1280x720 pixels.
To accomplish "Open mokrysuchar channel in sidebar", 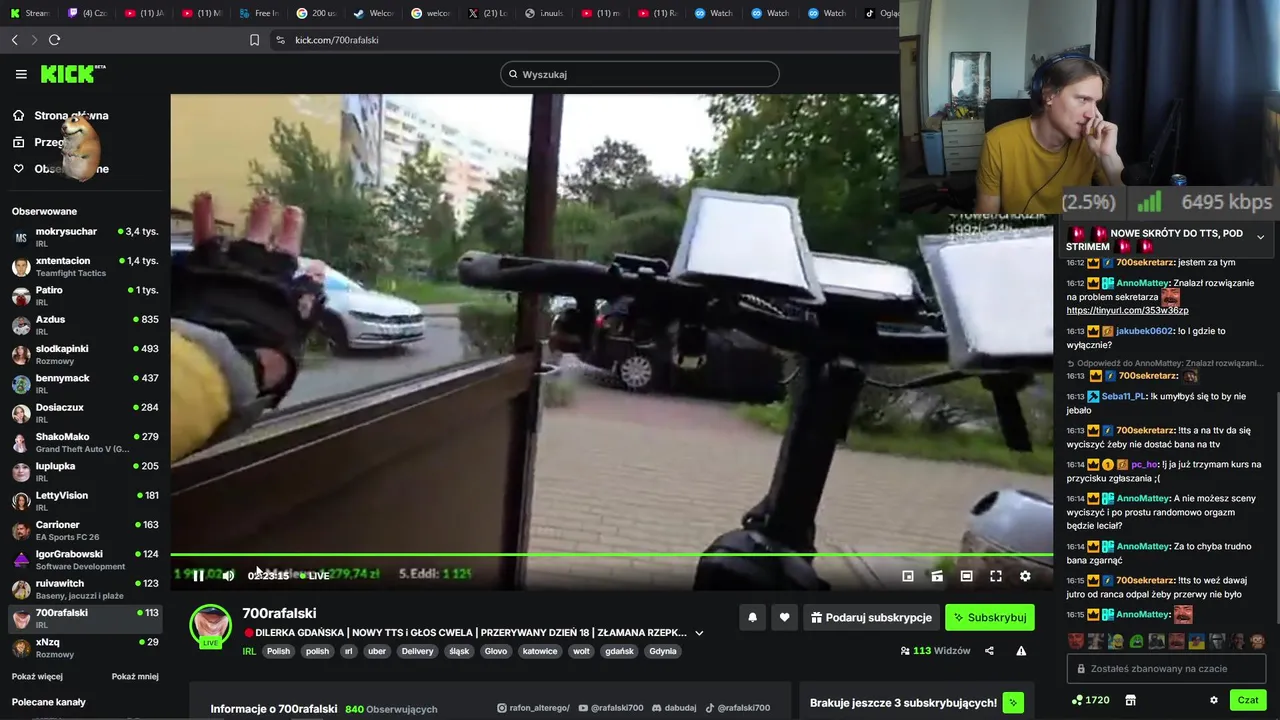I will click(84, 237).
